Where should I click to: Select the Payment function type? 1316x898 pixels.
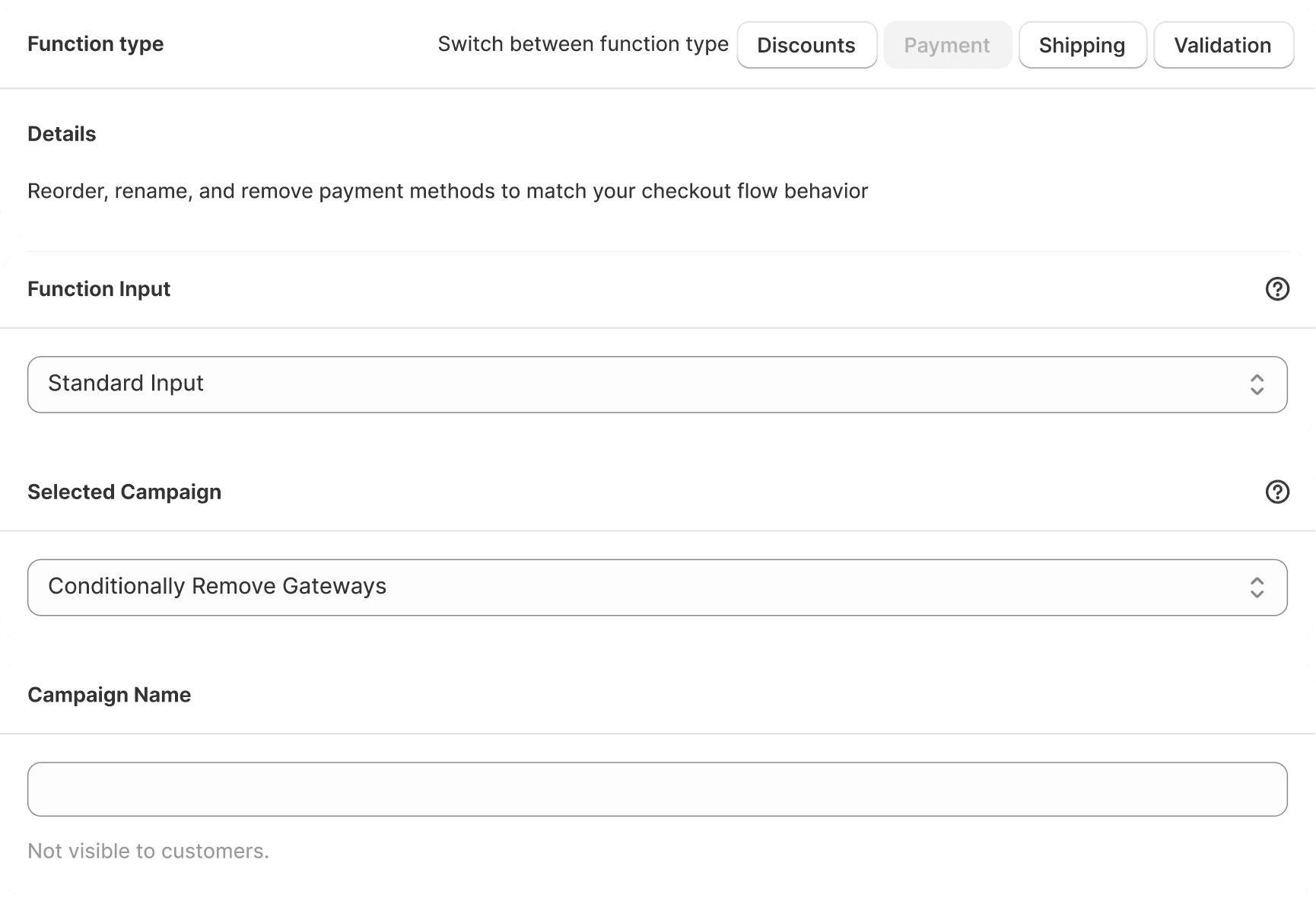point(946,46)
